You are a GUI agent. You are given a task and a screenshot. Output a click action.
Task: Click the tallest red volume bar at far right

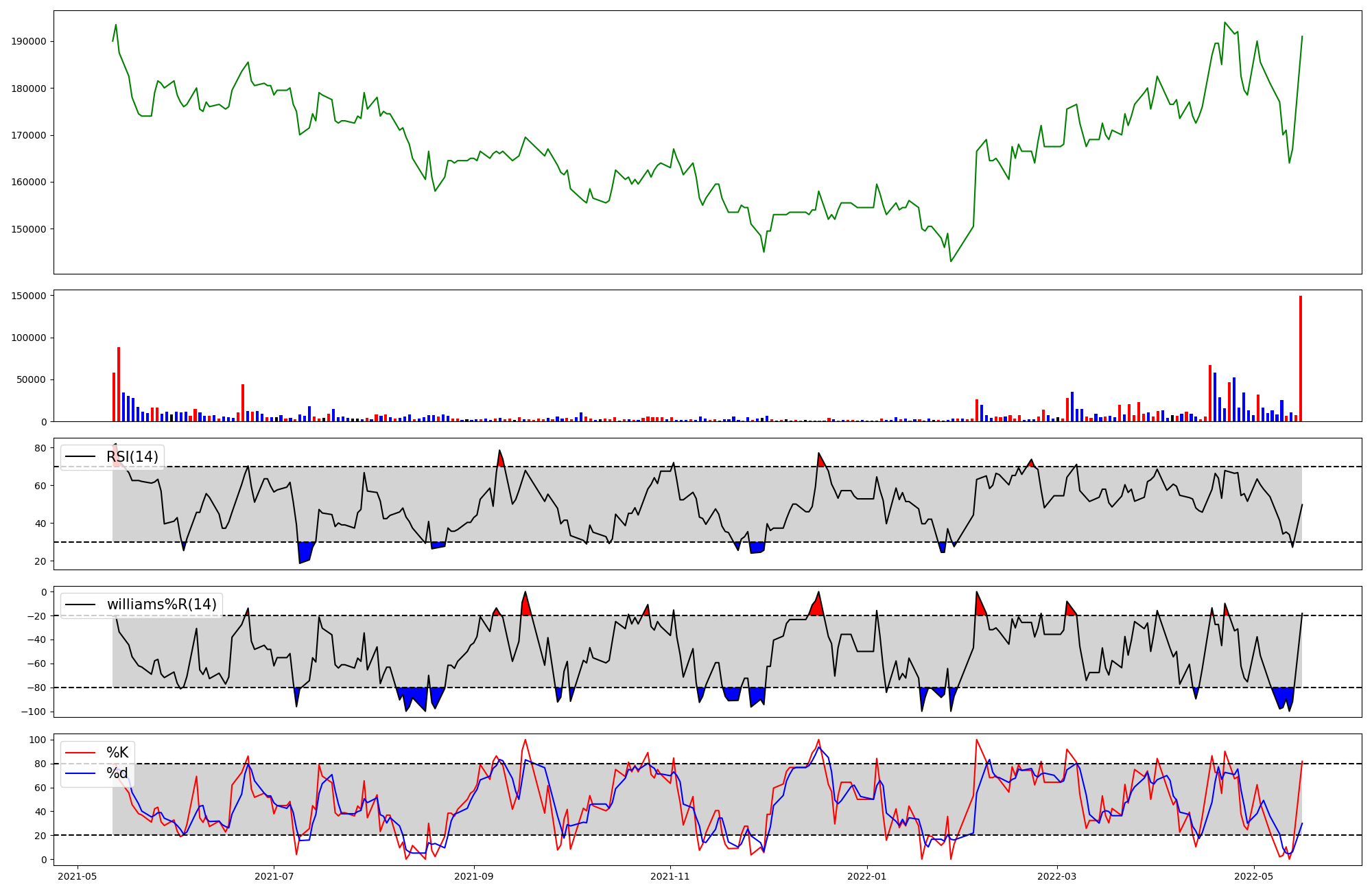point(1301,358)
